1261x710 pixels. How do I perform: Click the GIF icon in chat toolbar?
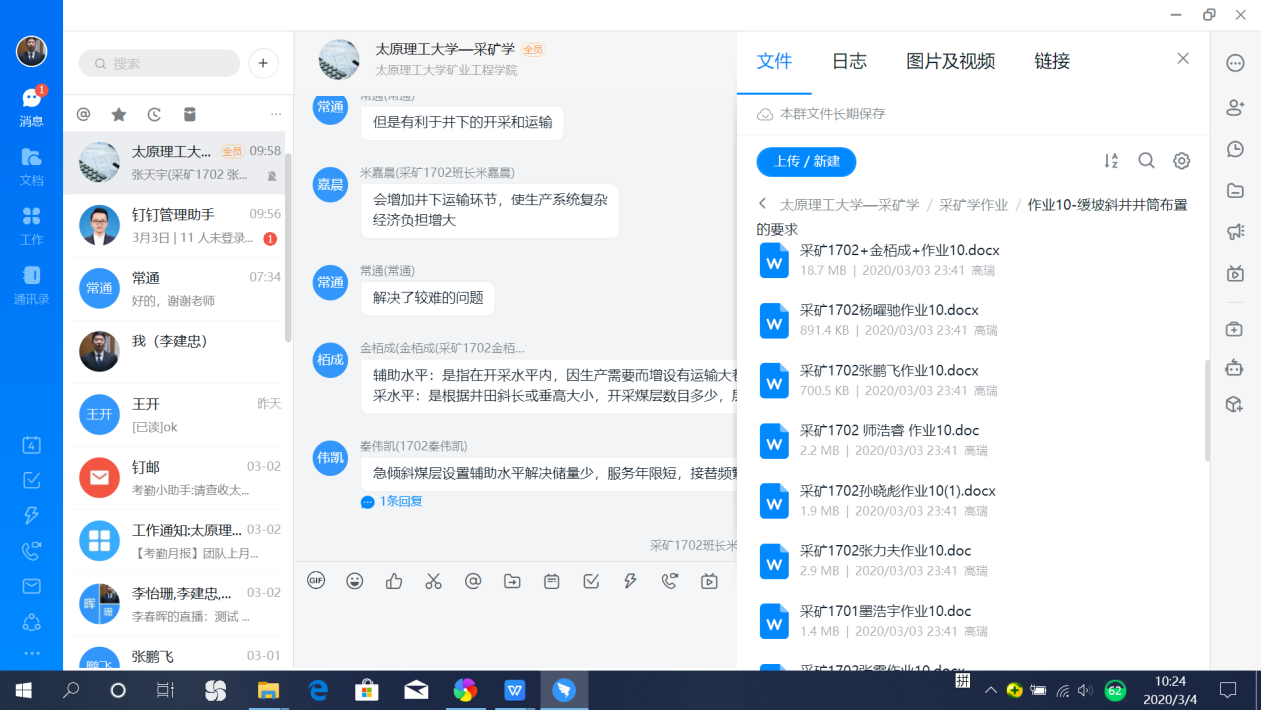316,581
